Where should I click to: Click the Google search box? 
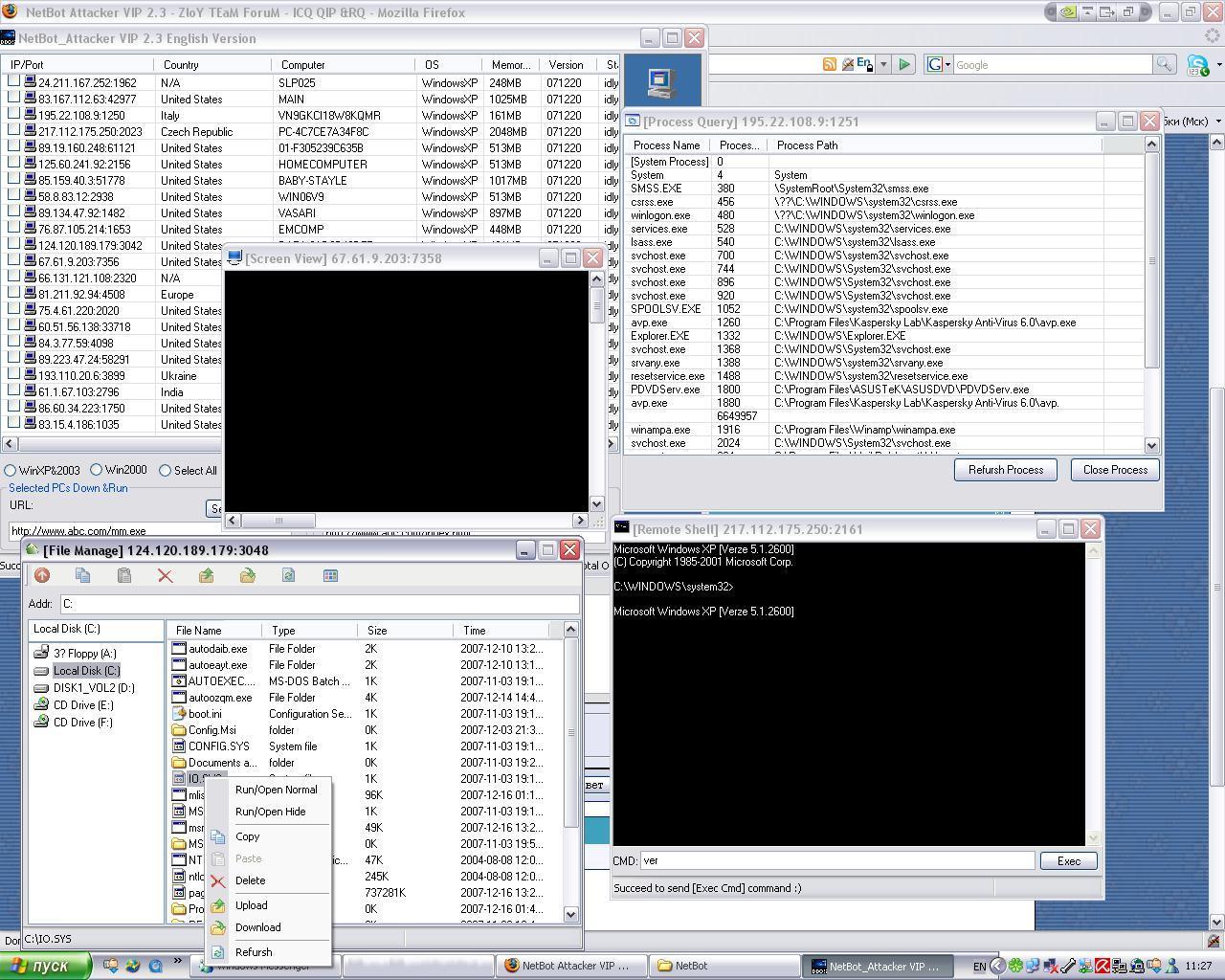coord(1053,64)
